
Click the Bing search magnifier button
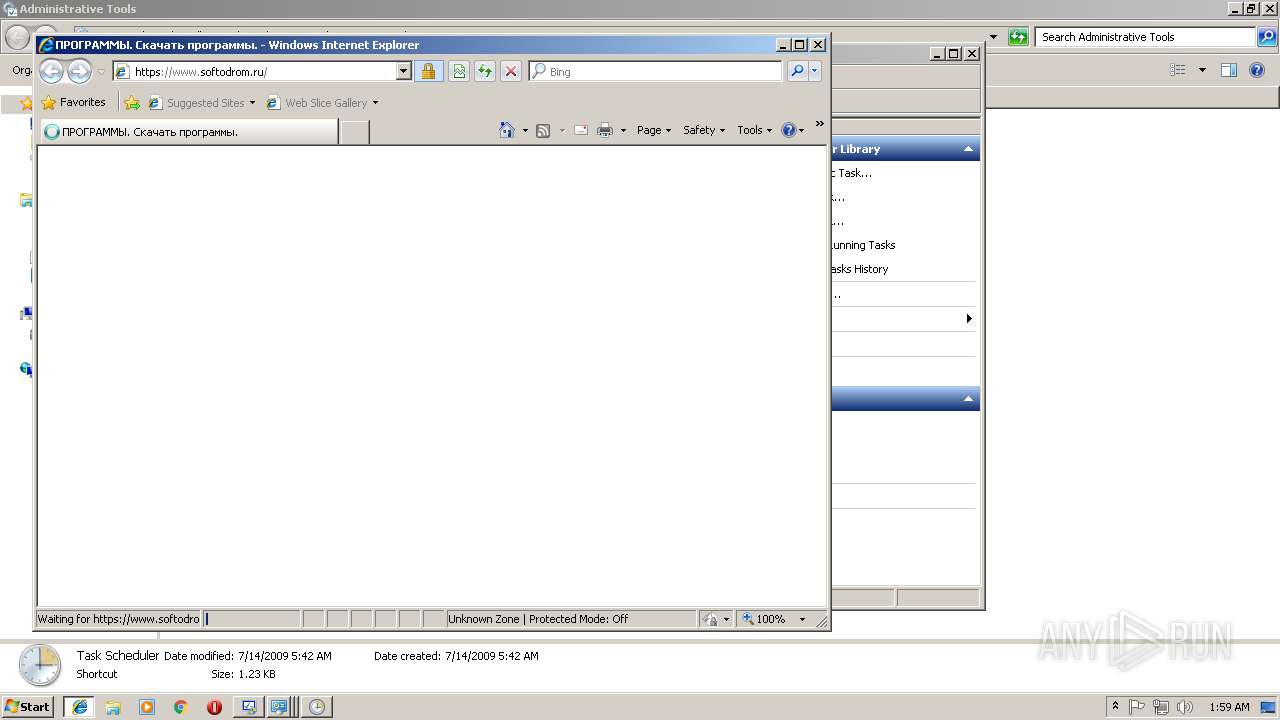click(x=797, y=71)
